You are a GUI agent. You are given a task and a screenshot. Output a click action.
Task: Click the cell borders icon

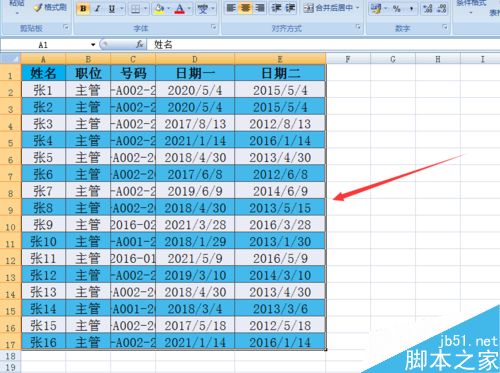pyautogui.click(x=135, y=9)
